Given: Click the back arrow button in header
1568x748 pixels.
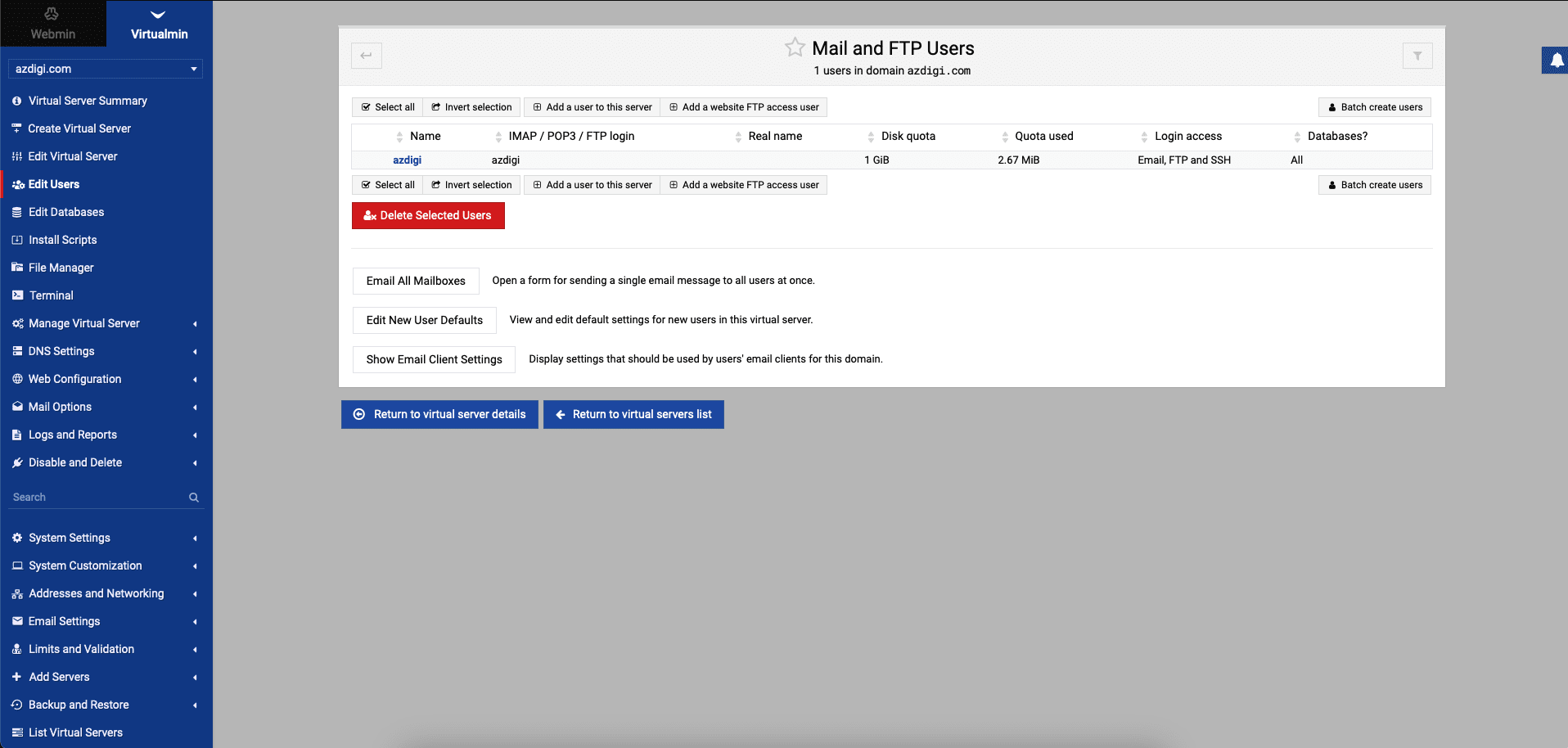Looking at the screenshot, I should pos(367,56).
